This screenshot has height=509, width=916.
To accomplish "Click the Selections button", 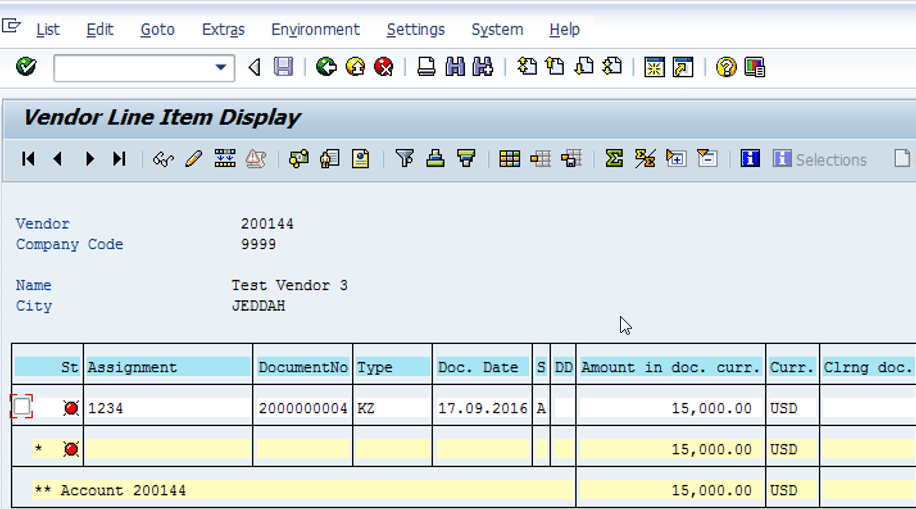I will tap(820, 160).
